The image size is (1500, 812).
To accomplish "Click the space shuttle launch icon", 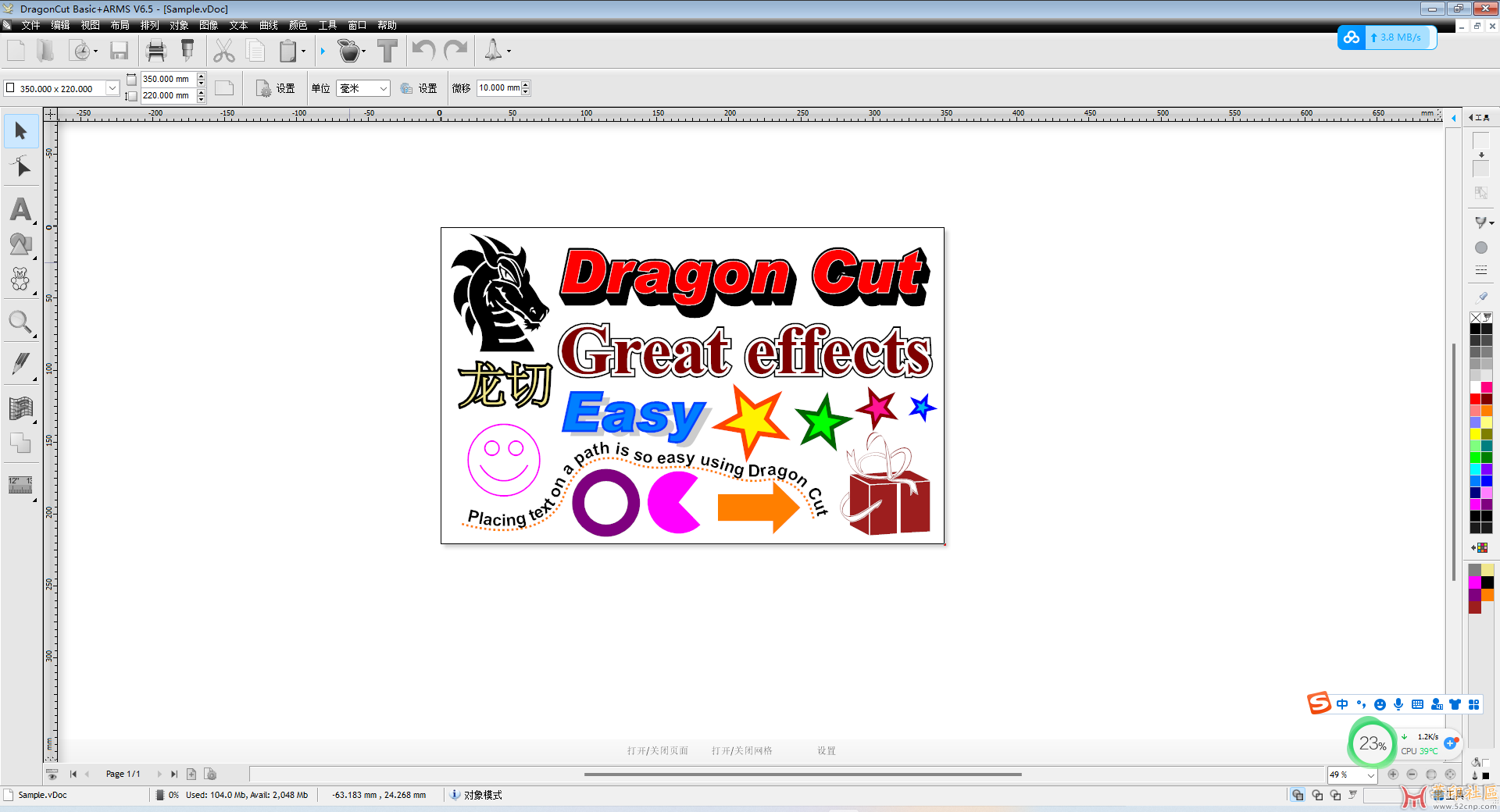I will click(493, 52).
